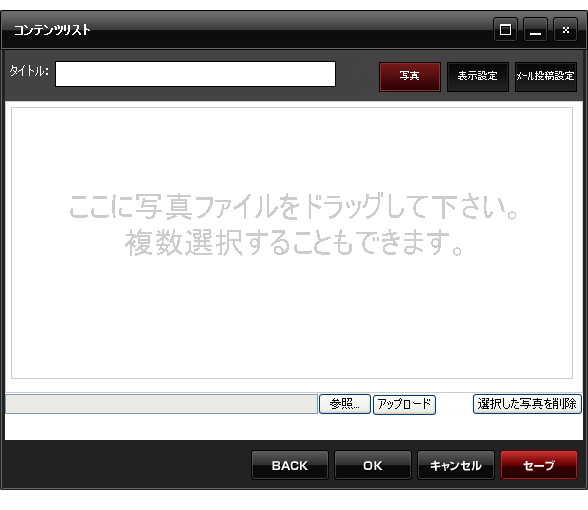Delete photos with 選択した写真を削除

pos(527,404)
